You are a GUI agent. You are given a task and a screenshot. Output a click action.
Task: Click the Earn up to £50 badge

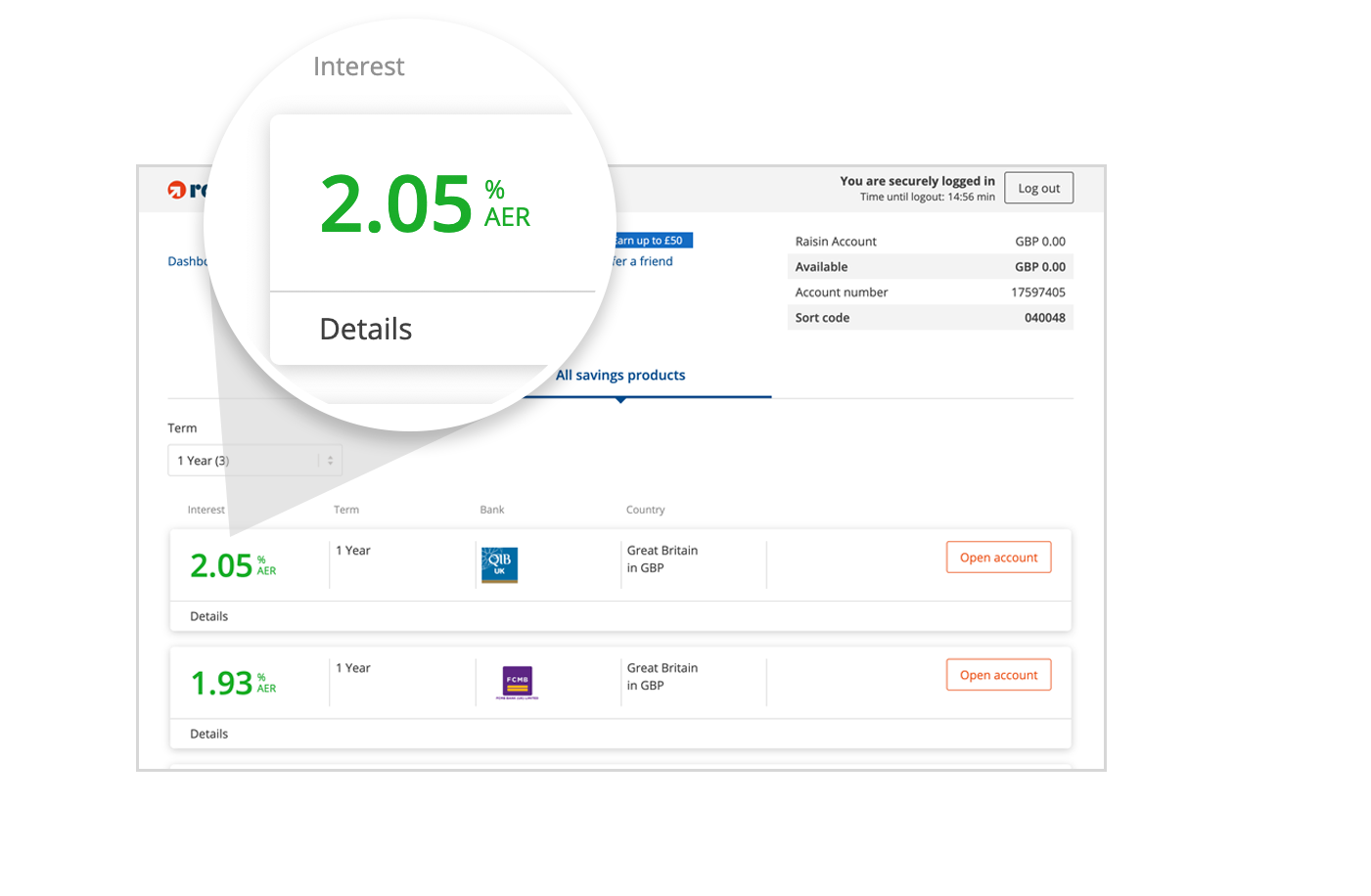coord(653,241)
